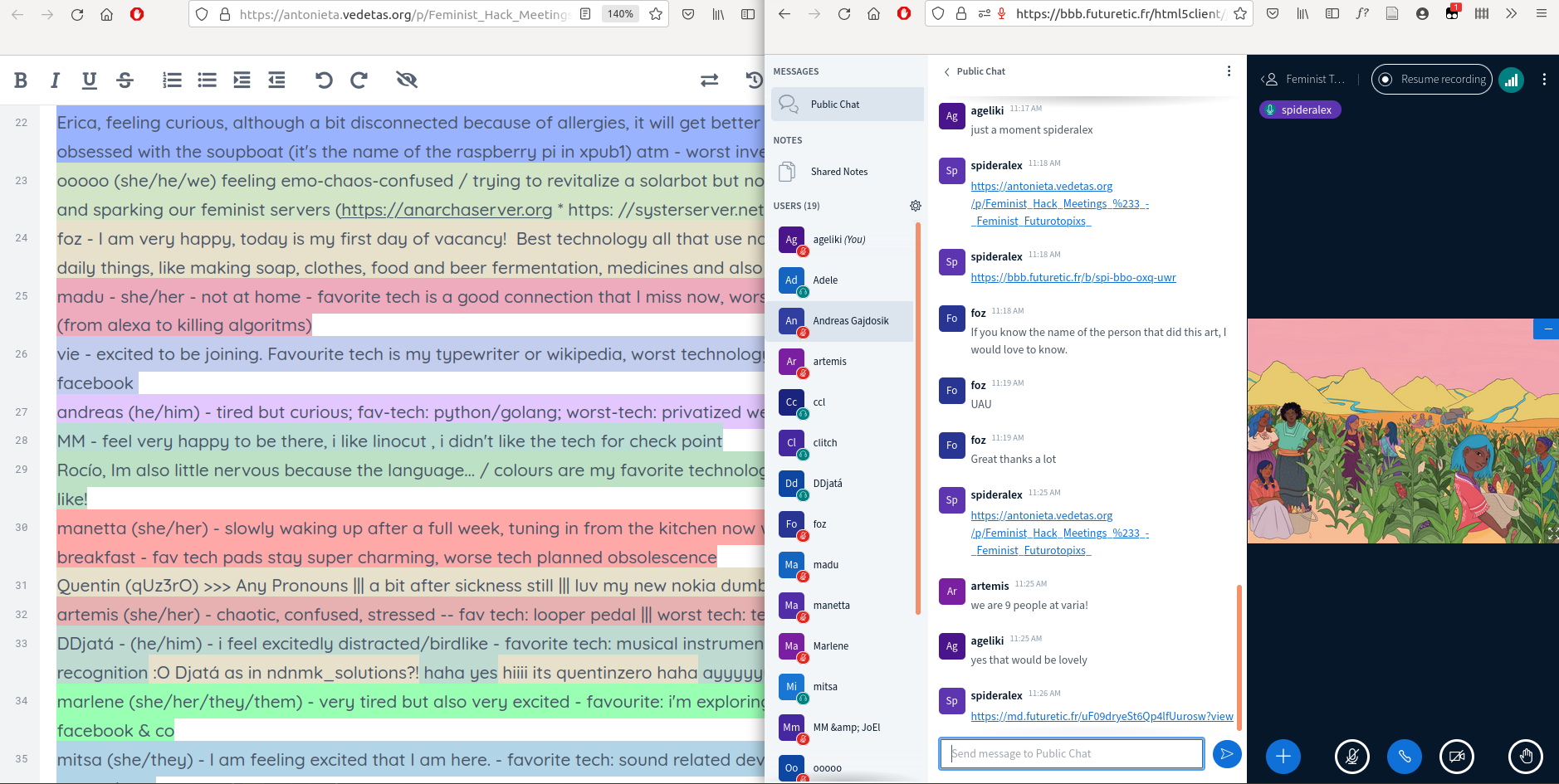Open chat options three-dot menu
The image size is (1559, 784).
pos(1229,71)
